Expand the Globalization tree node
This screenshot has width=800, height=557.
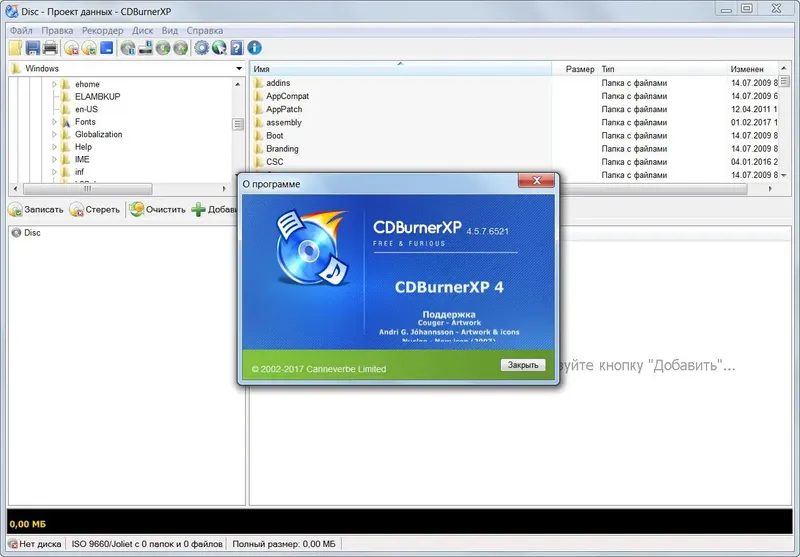[x=54, y=134]
